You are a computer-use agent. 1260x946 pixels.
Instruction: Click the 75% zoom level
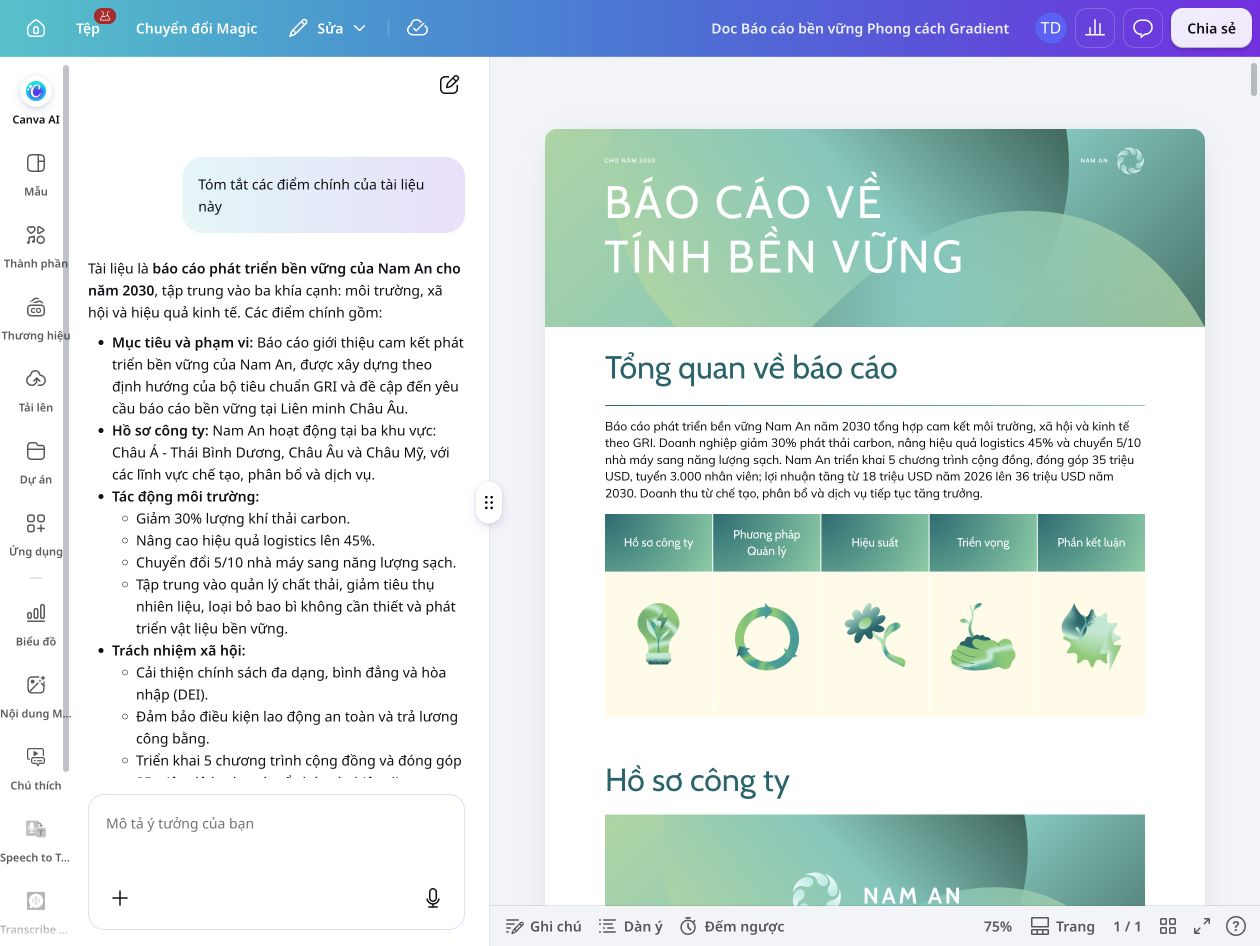998,926
